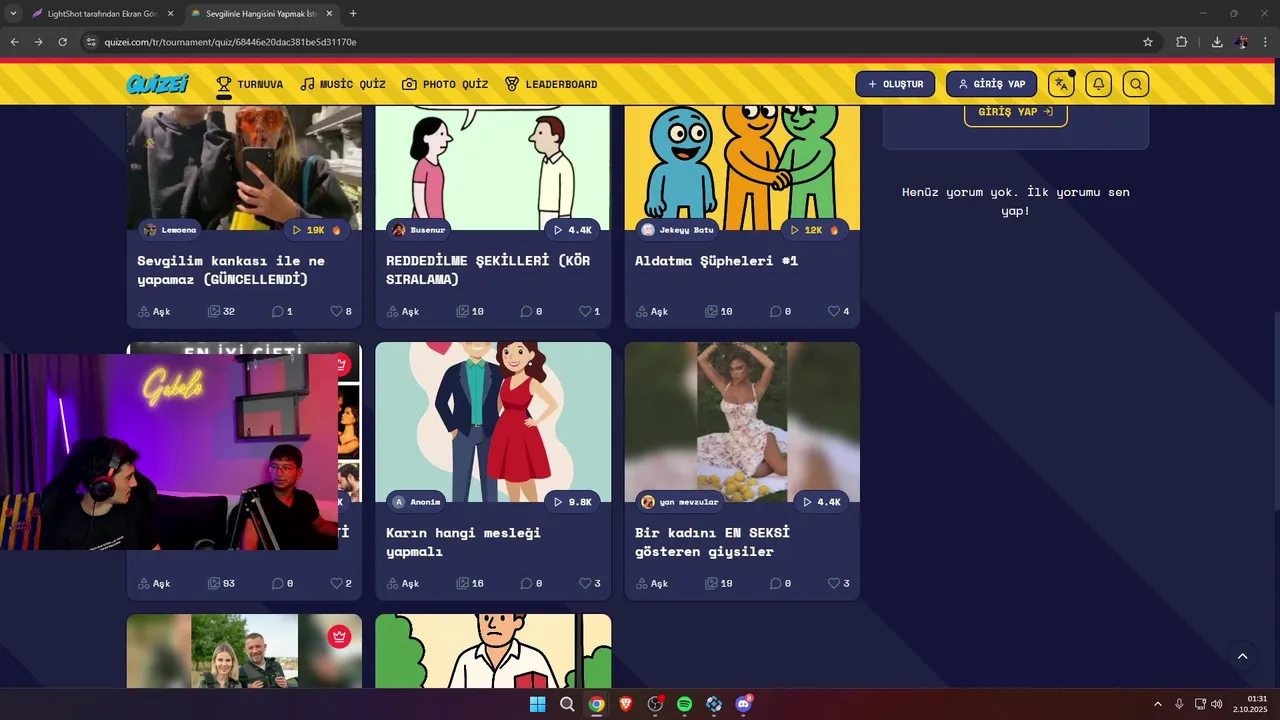Open the browser downloads icon
The width and height of the screenshot is (1280, 720).
pos(1217,42)
